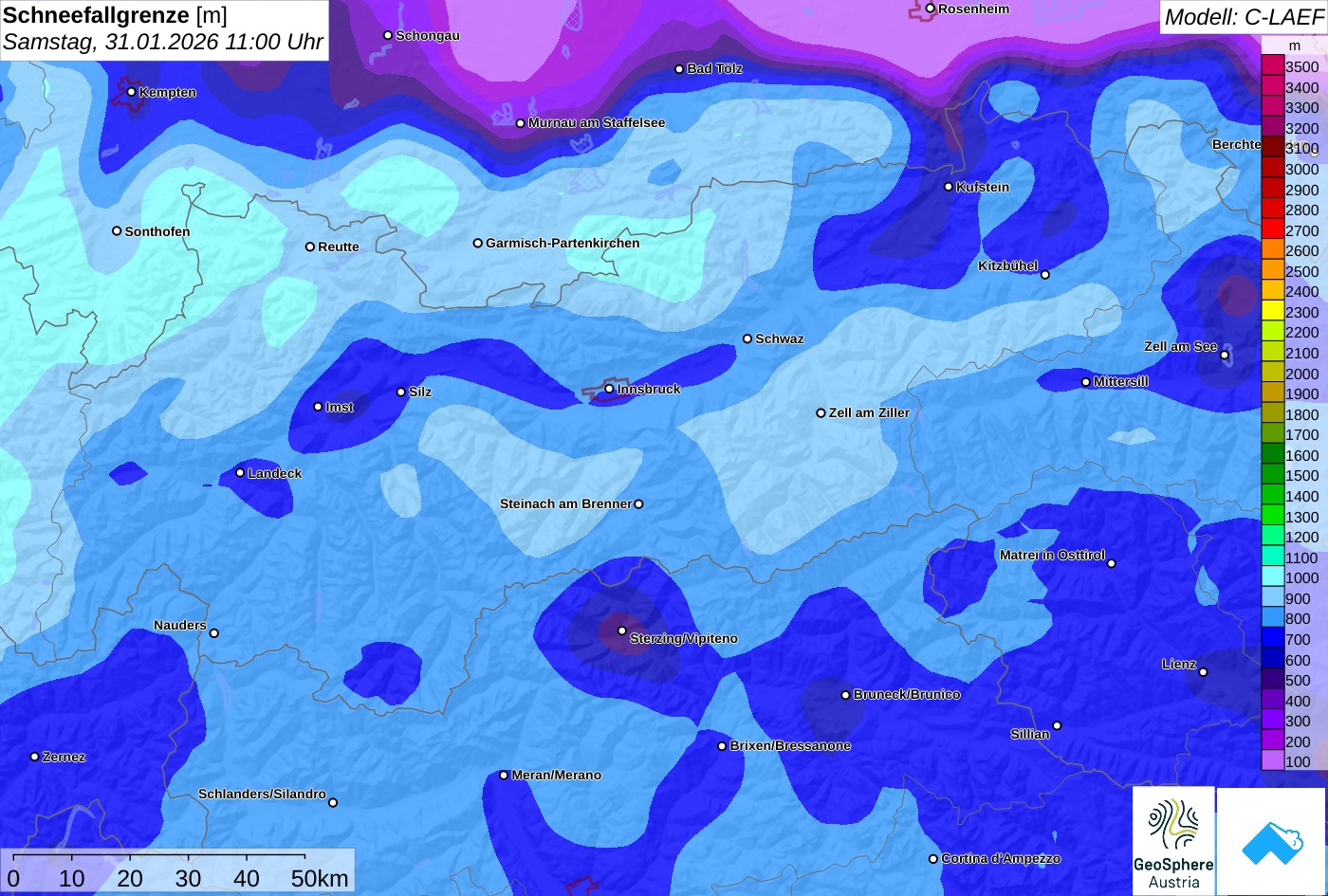Click the 'Modell: C-LAEF' label
Image resolution: width=1328 pixels, height=896 pixels.
point(1243,16)
